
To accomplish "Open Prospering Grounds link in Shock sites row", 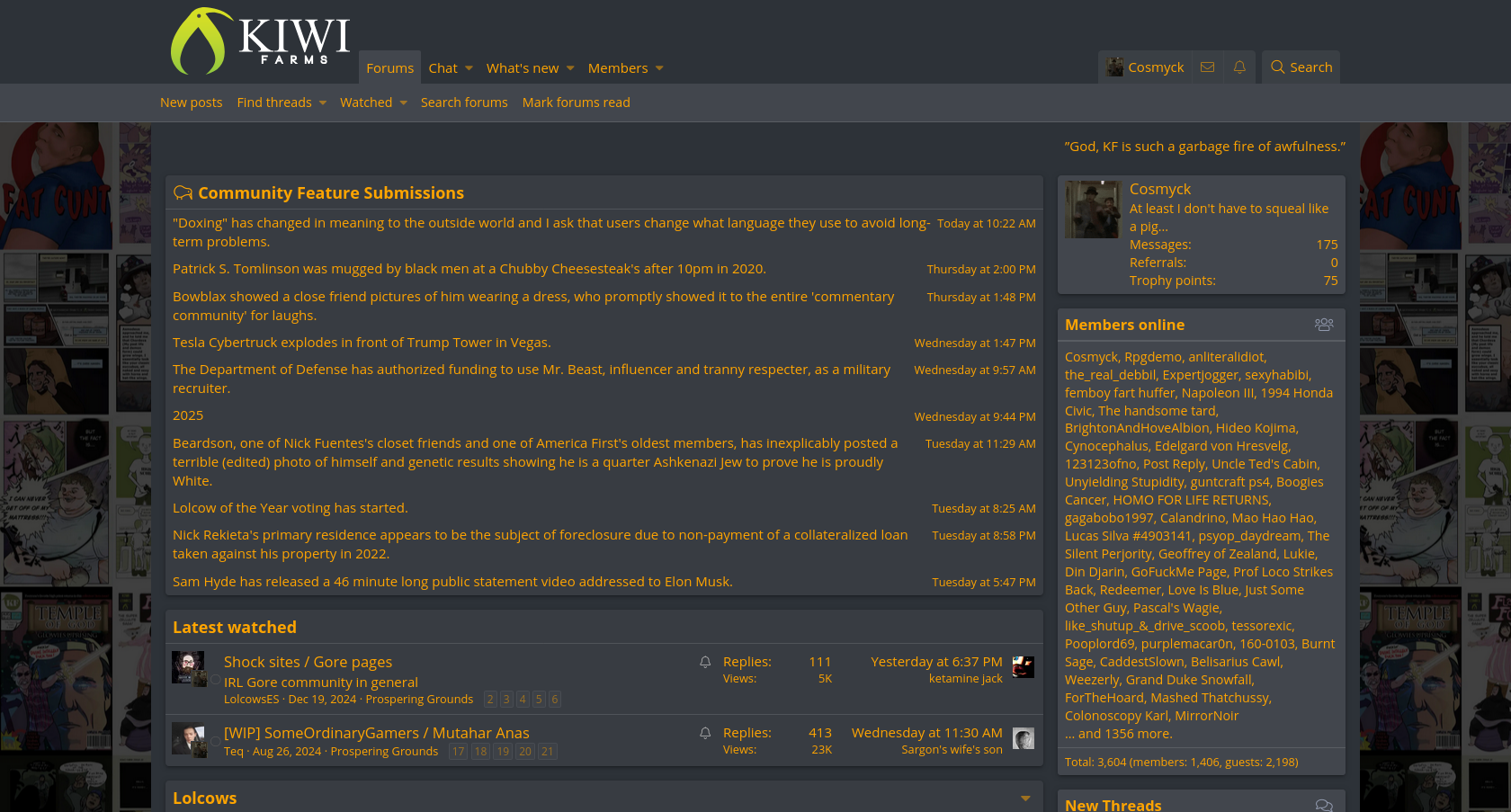I will pos(419,699).
